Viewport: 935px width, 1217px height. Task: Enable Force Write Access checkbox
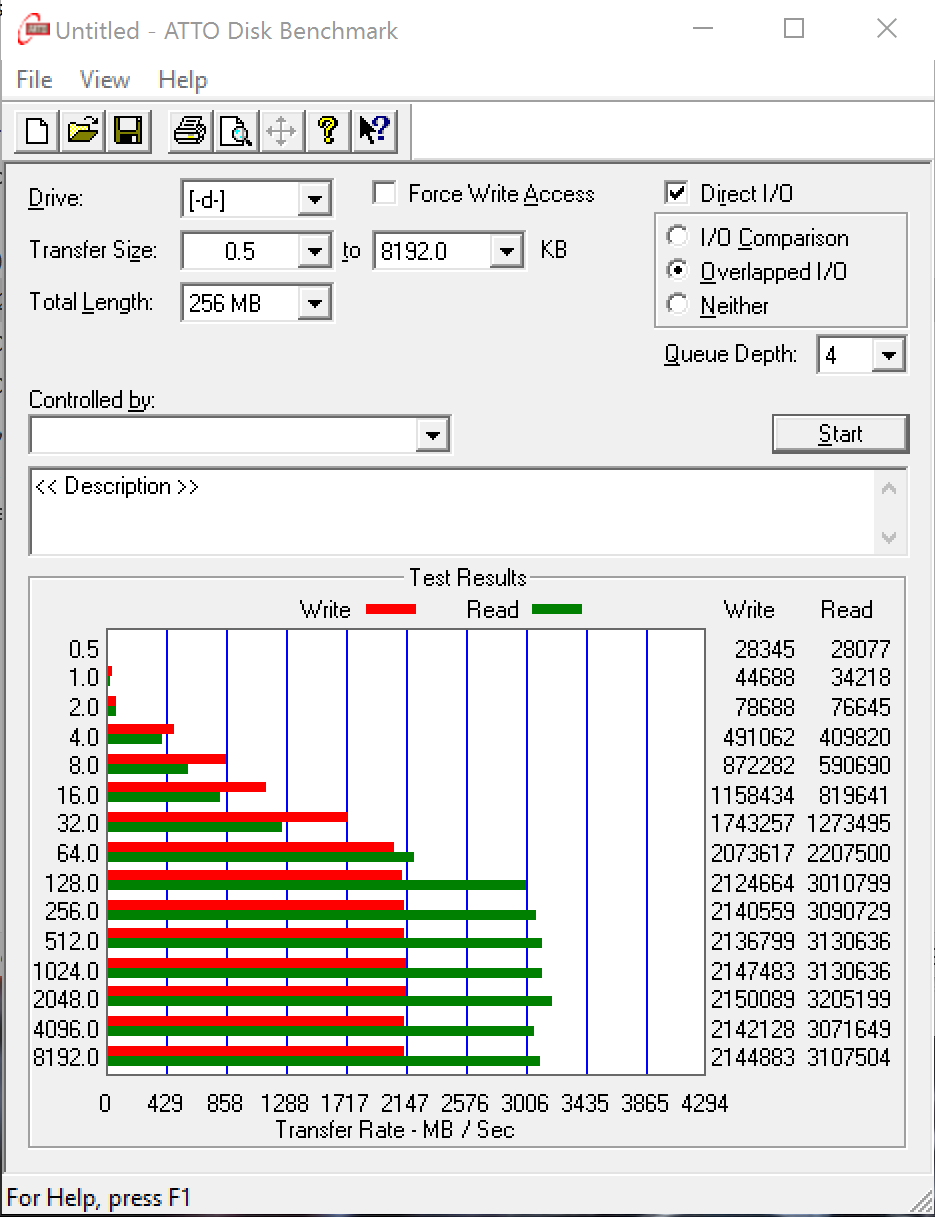coord(384,193)
